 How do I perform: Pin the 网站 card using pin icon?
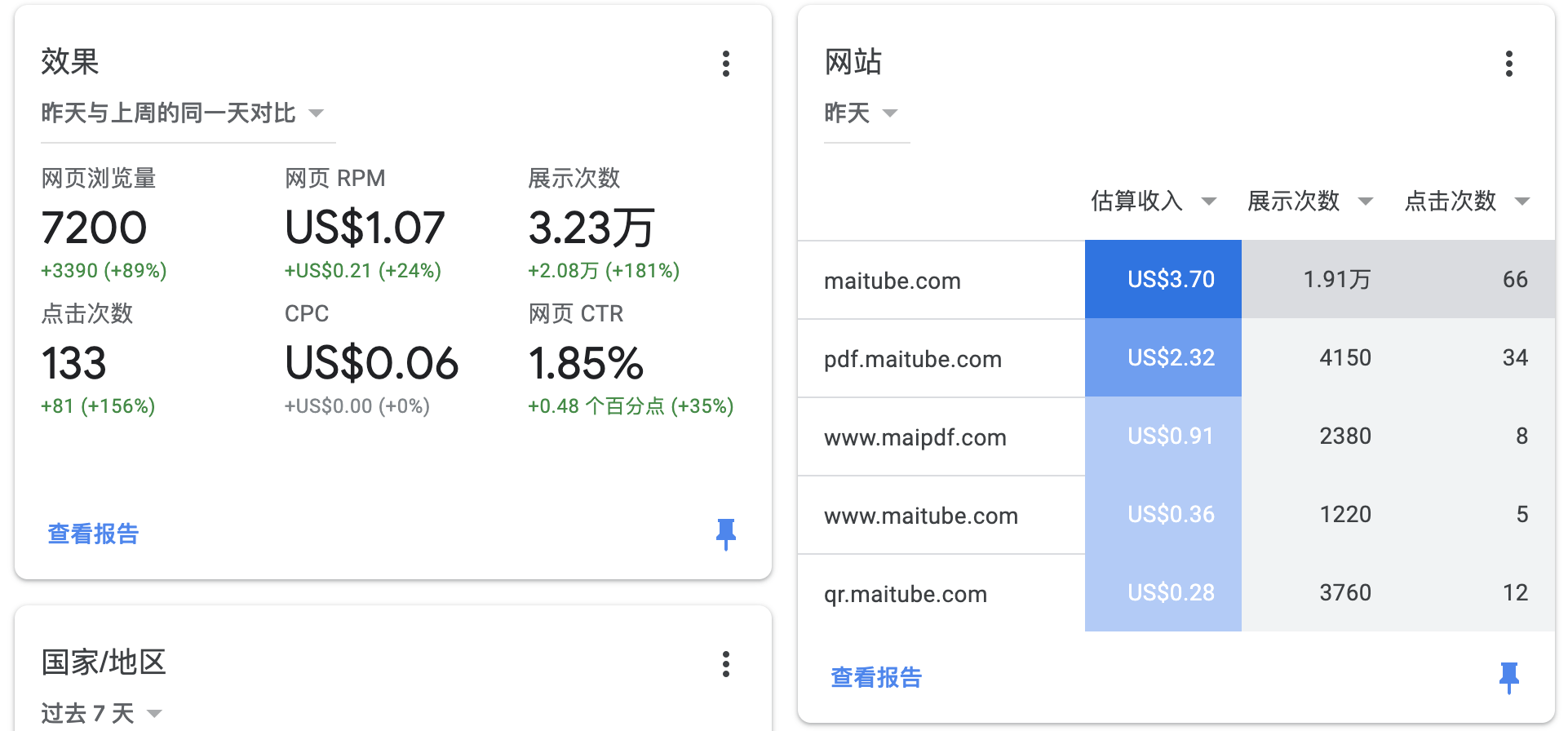pos(1508,677)
